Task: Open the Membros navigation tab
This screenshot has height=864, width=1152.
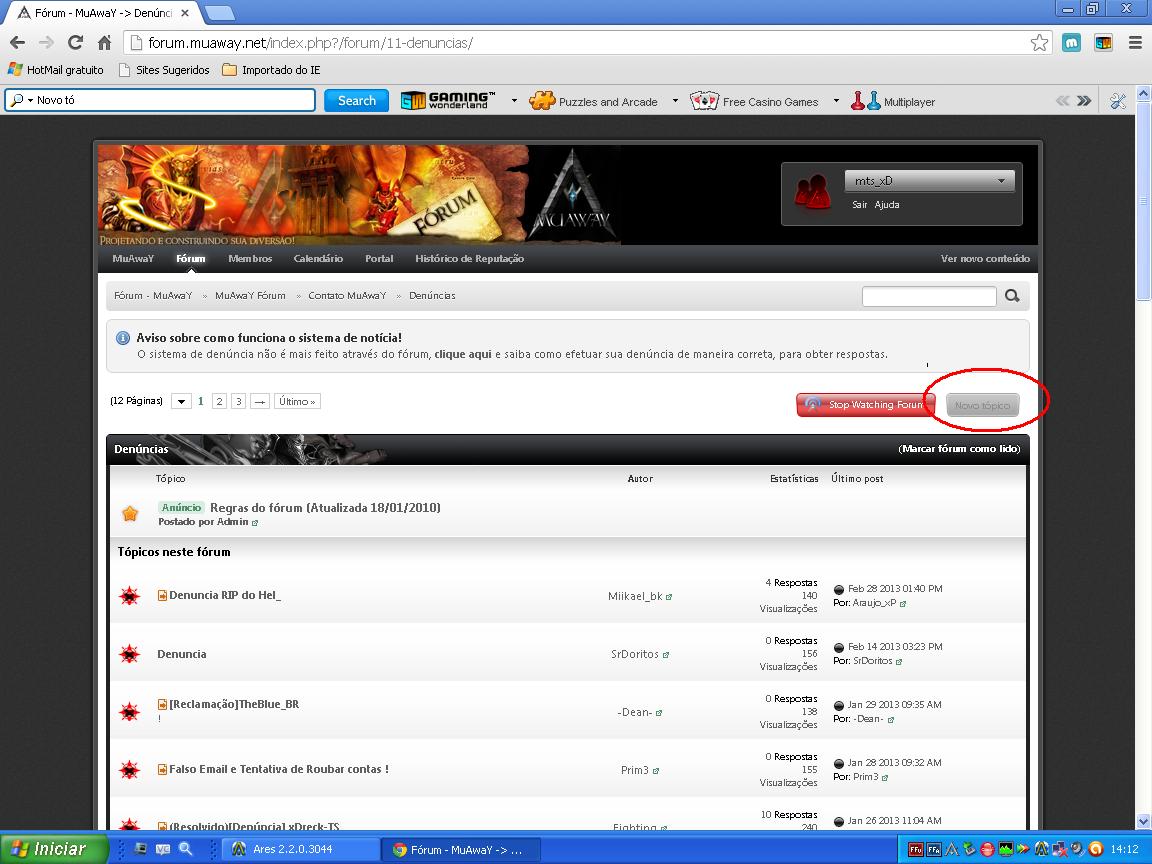Action: pyautogui.click(x=250, y=259)
